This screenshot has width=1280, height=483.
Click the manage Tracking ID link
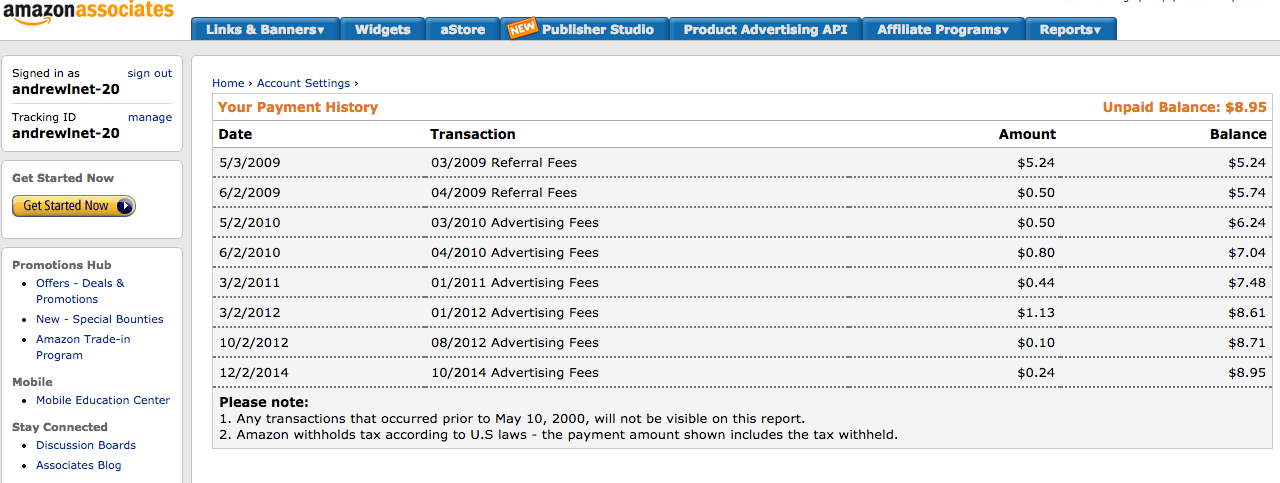(x=150, y=117)
